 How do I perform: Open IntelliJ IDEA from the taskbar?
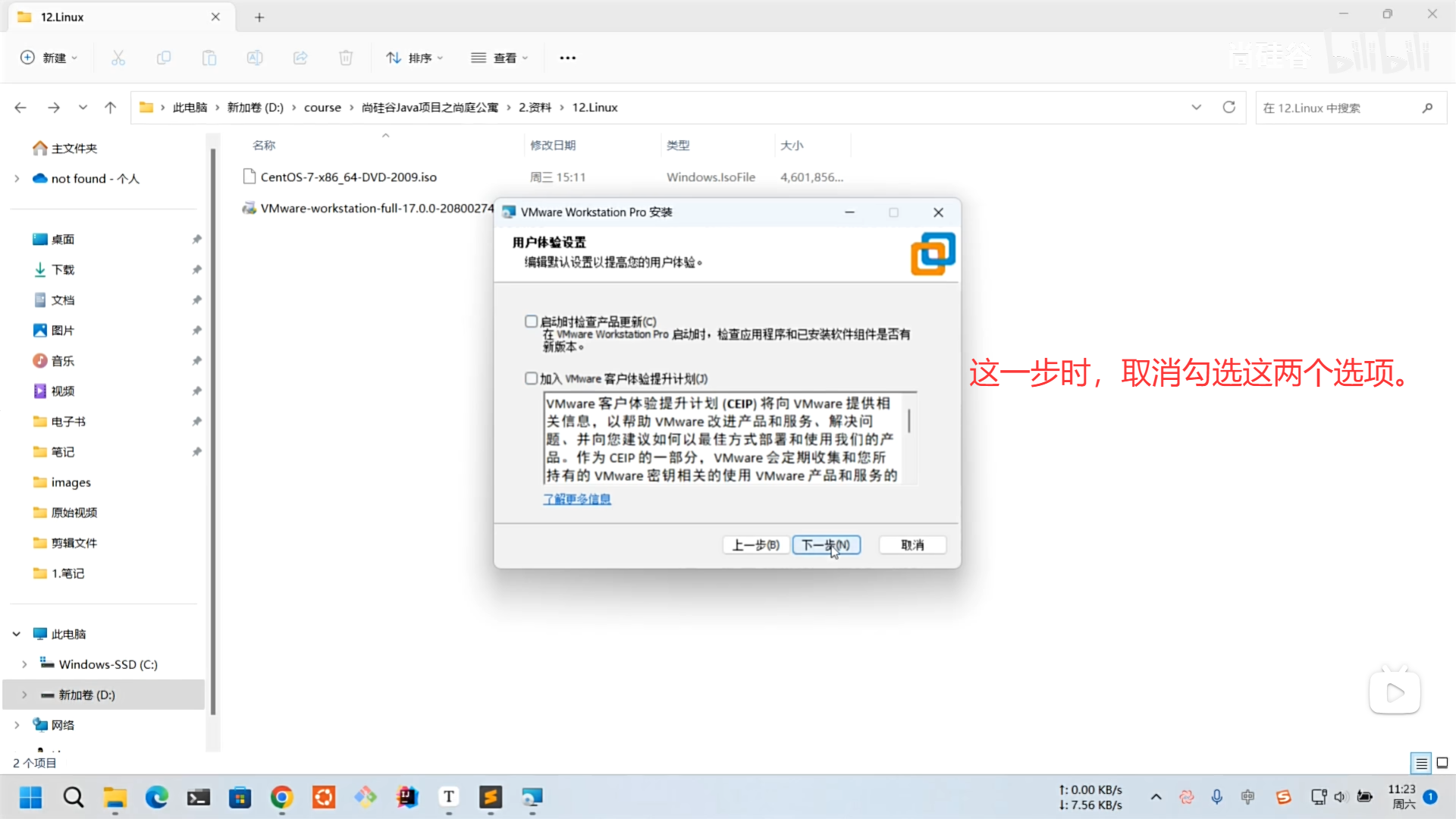(407, 797)
